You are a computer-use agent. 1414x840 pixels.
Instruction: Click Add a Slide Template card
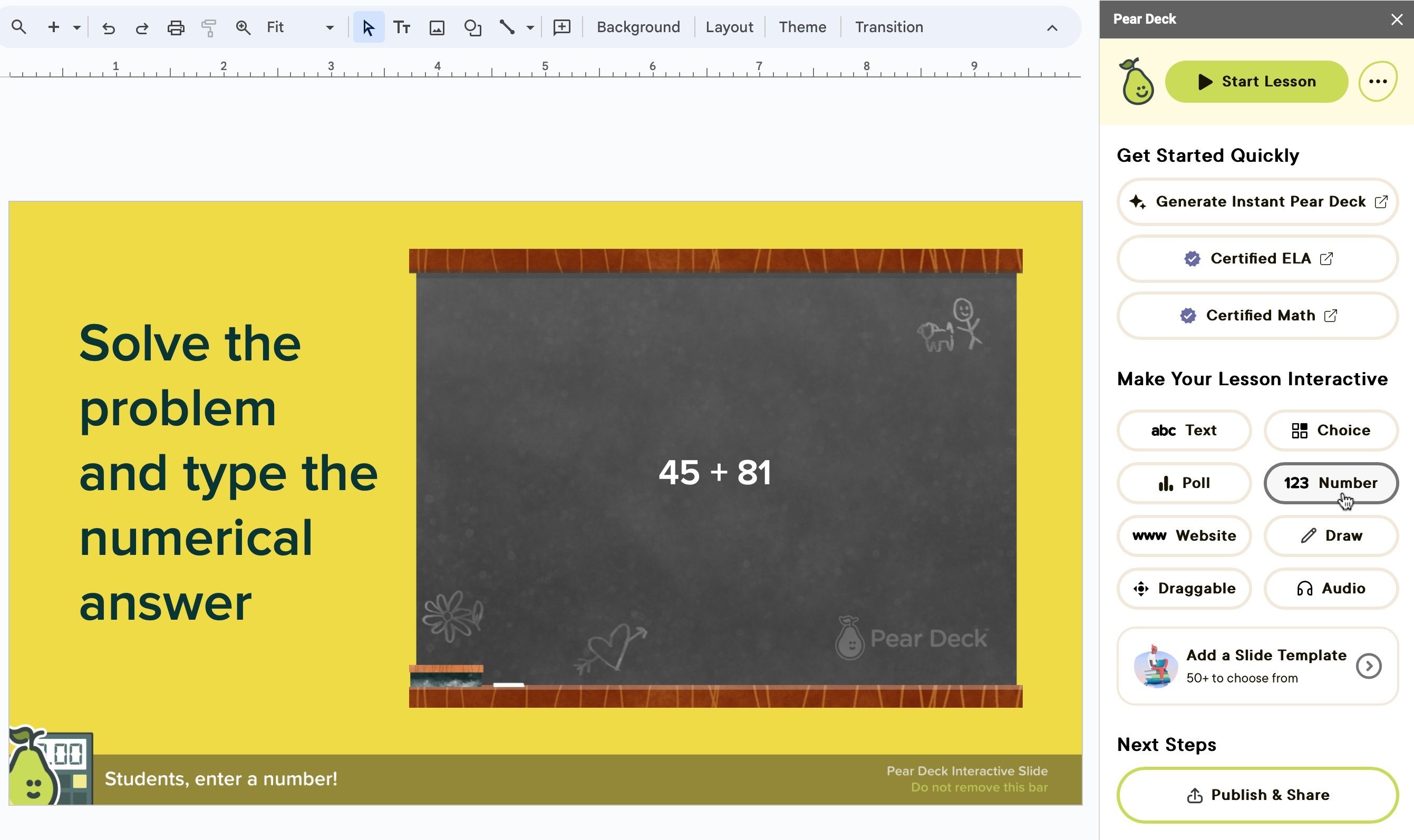pyautogui.click(x=1257, y=666)
